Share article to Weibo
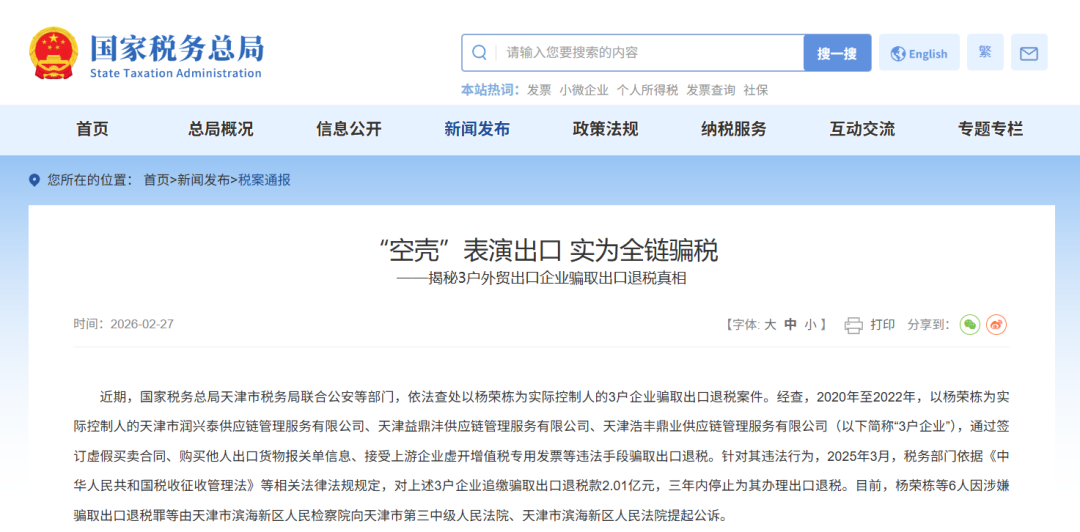The image size is (1080, 532). coord(996,324)
